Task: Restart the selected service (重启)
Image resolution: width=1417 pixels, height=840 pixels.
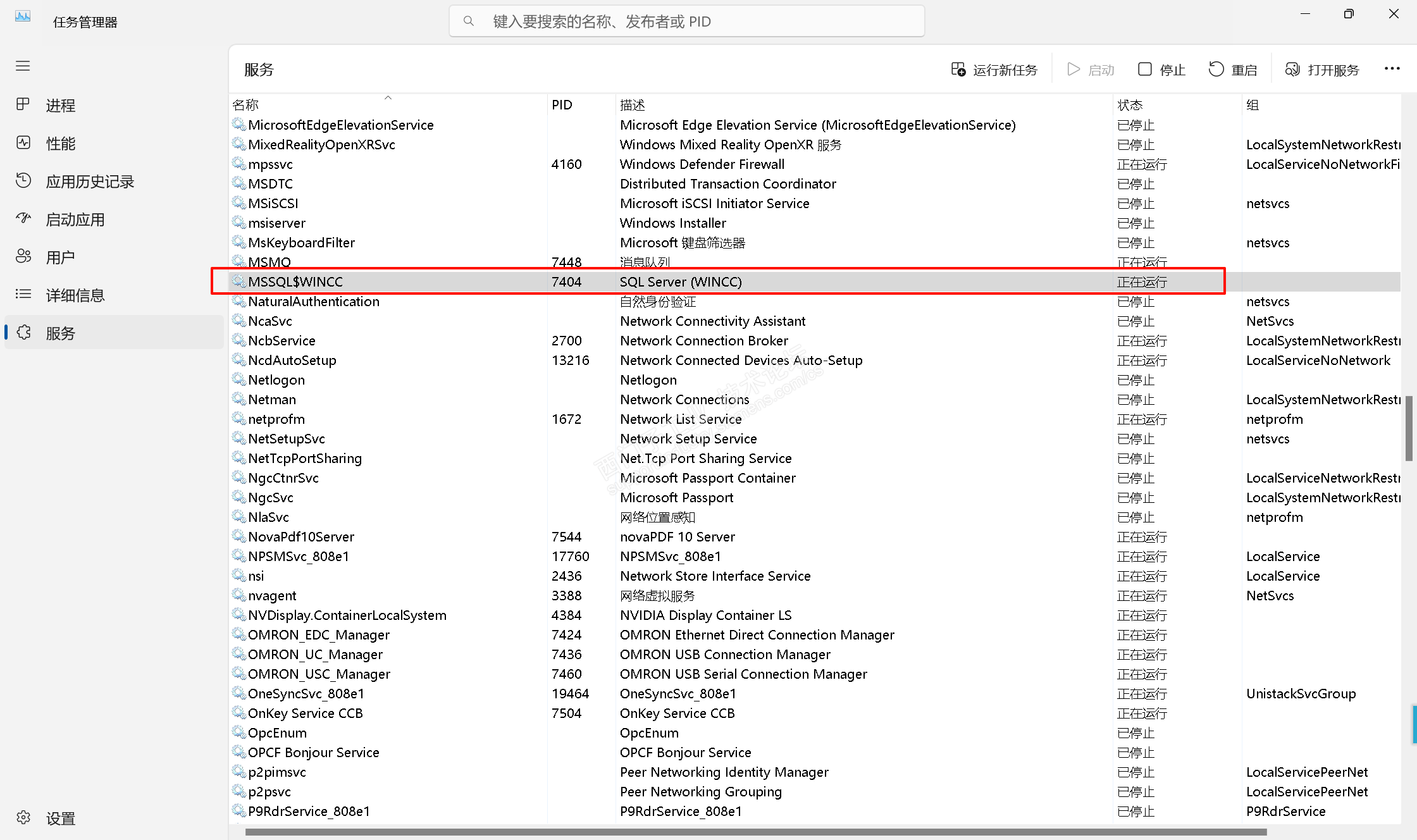Action: [x=1233, y=70]
